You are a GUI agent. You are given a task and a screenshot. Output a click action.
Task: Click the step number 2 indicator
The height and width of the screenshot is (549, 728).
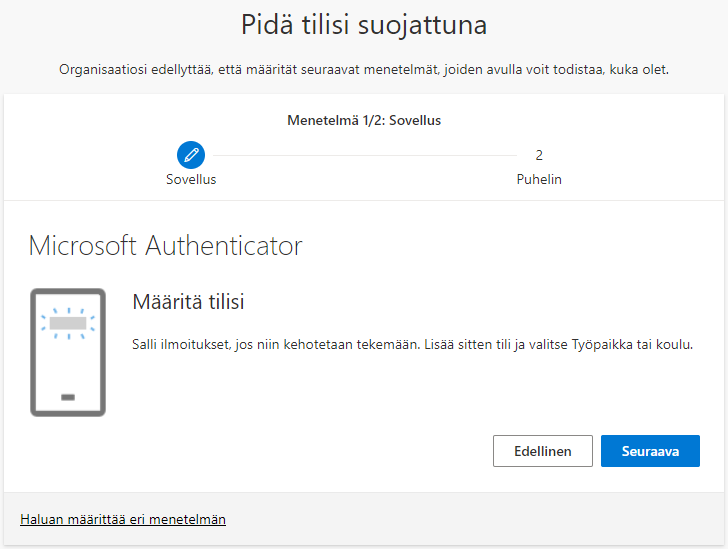[x=539, y=155]
